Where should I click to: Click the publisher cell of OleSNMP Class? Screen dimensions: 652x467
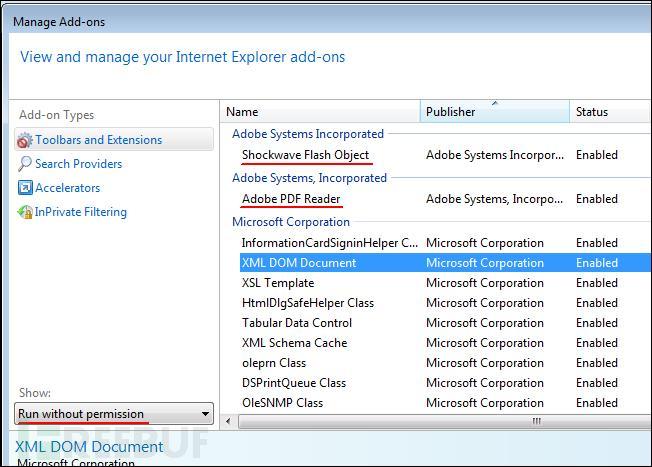(x=485, y=403)
